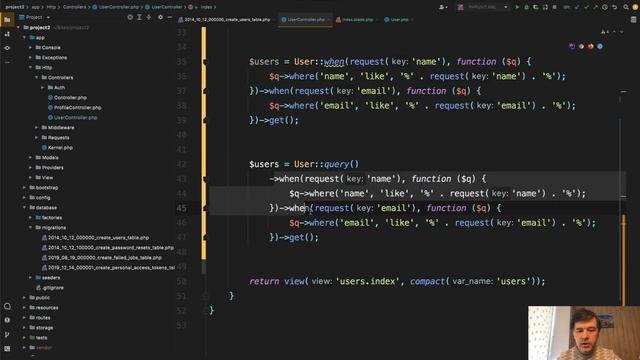Viewport: 640px width, 360px height.
Task: Open Terminal icon in bottom-left sidebar
Action: click(x=7, y=349)
